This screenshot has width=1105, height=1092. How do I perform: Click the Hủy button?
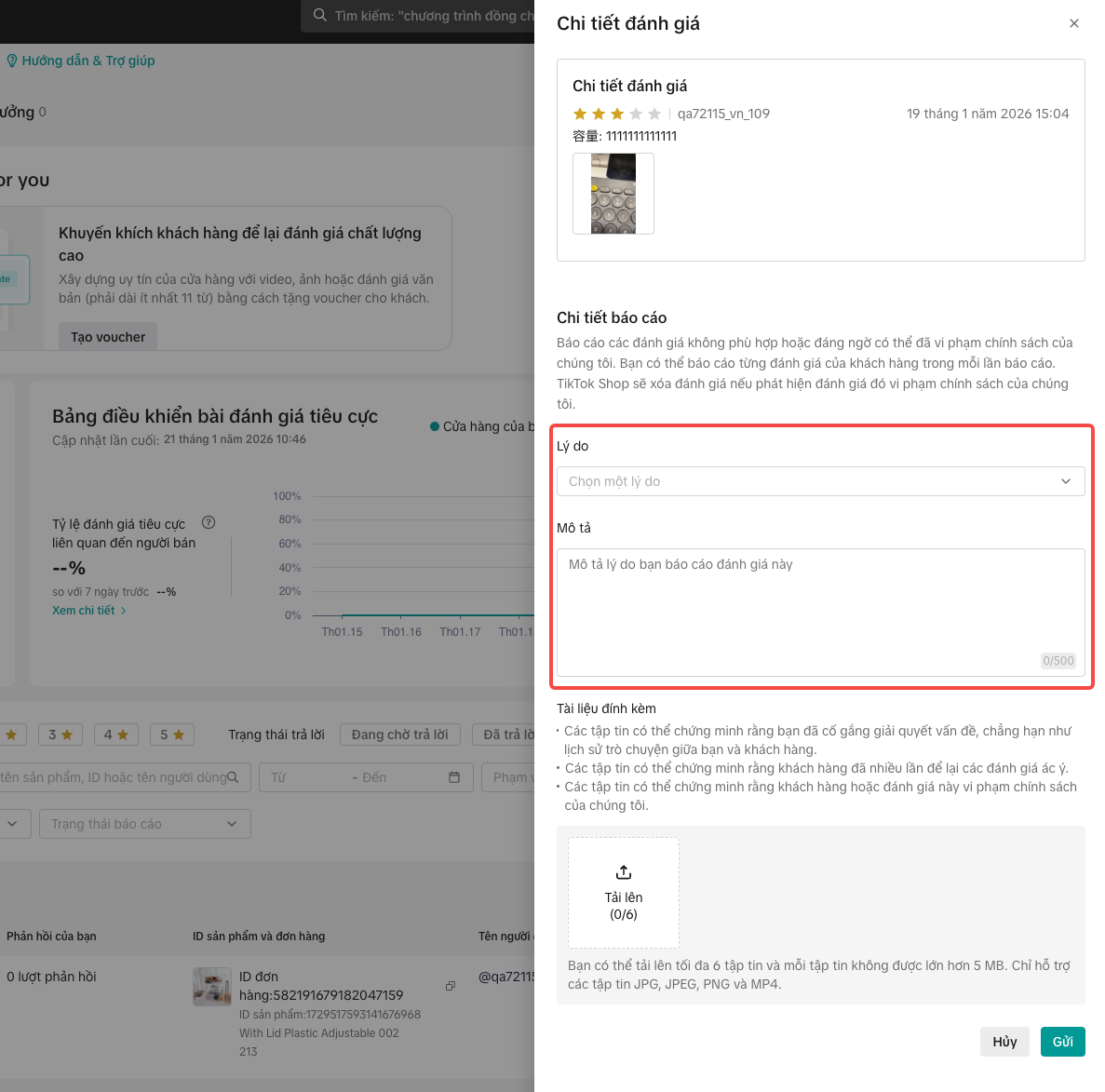[x=1004, y=1042]
